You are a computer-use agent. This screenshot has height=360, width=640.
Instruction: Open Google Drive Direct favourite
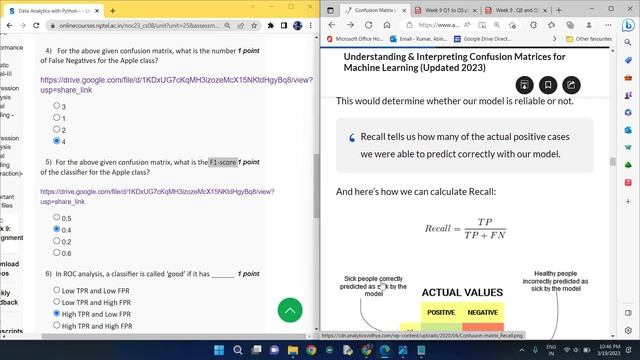(x=482, y=39)
